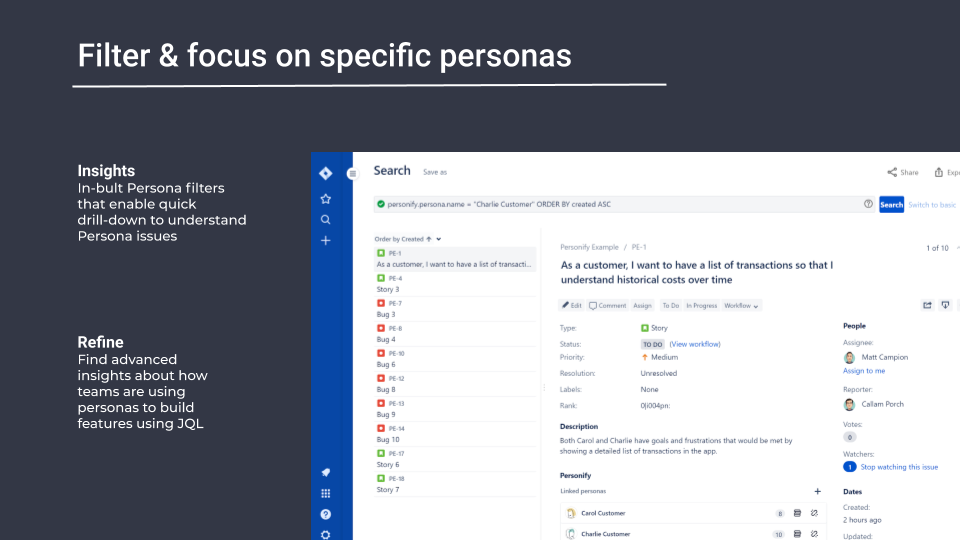The width and height of the screenshot is (960, 540).
Task: Select issue PE-1 in results list
Action: 456,258
